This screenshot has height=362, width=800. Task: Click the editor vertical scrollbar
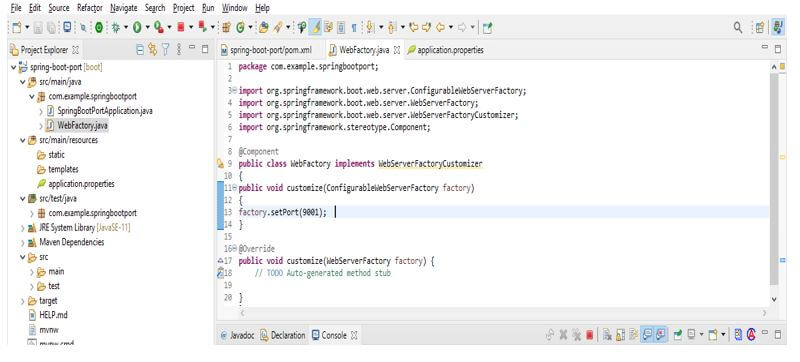(x=774, y=178)
